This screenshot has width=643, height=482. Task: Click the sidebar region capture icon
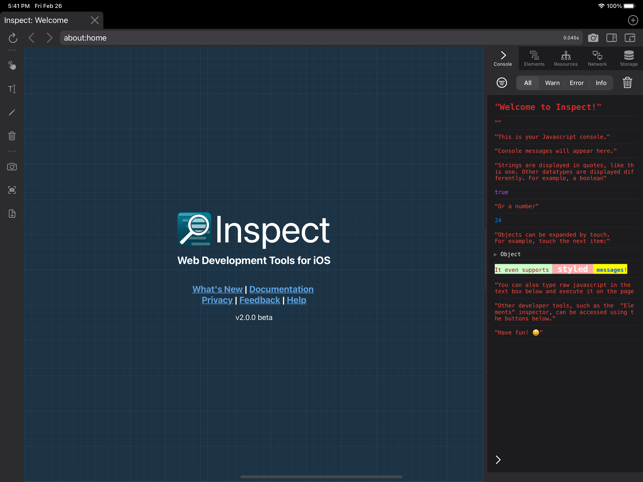[12, 190]
